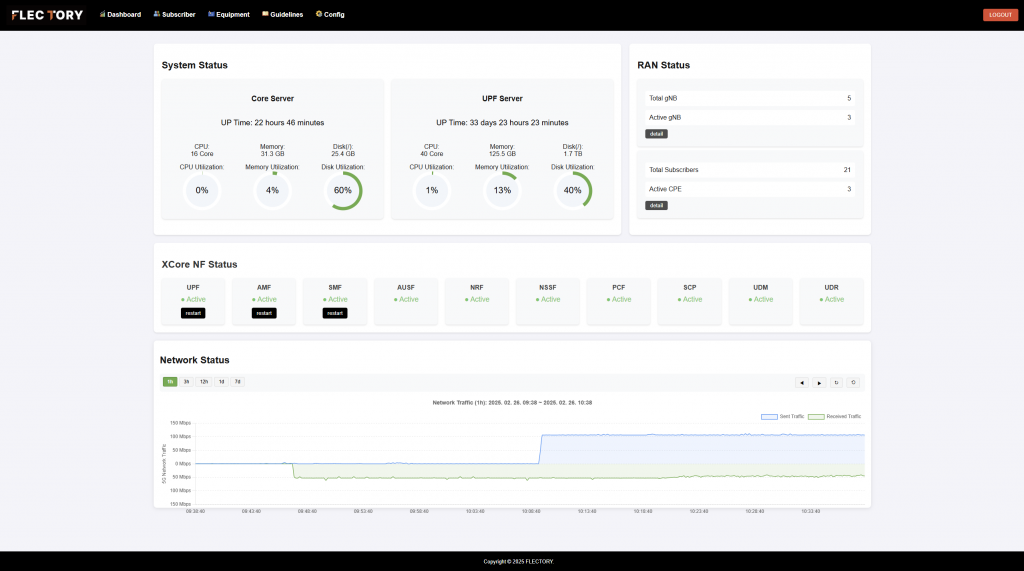Click the Active gNB row
Viewport: 1024px width, 571px height.
coord(750,118)
